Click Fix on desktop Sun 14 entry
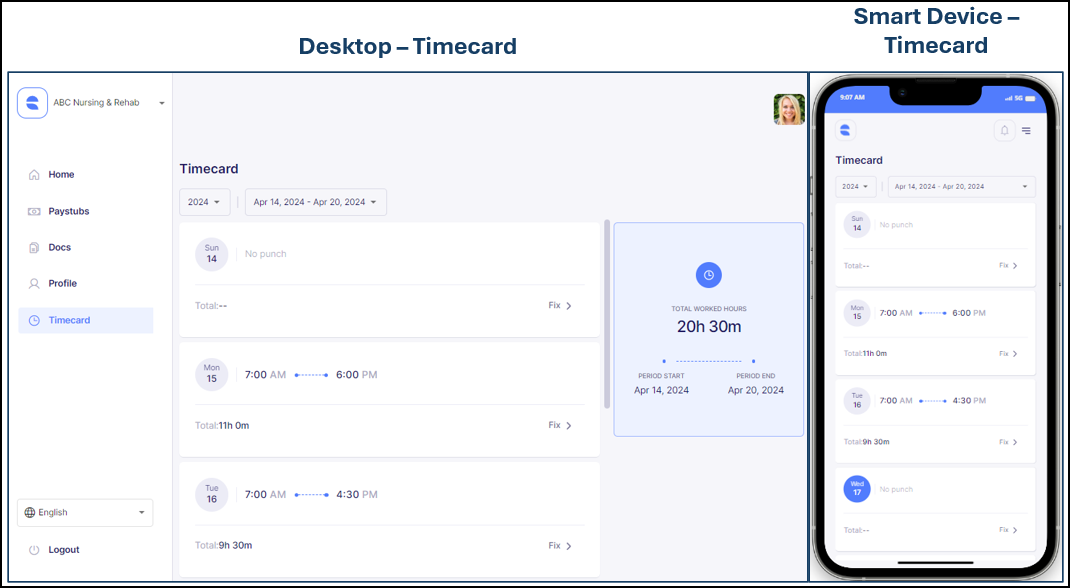The width and height of the screenshot is (1070, 588). [x=559, y=306]
